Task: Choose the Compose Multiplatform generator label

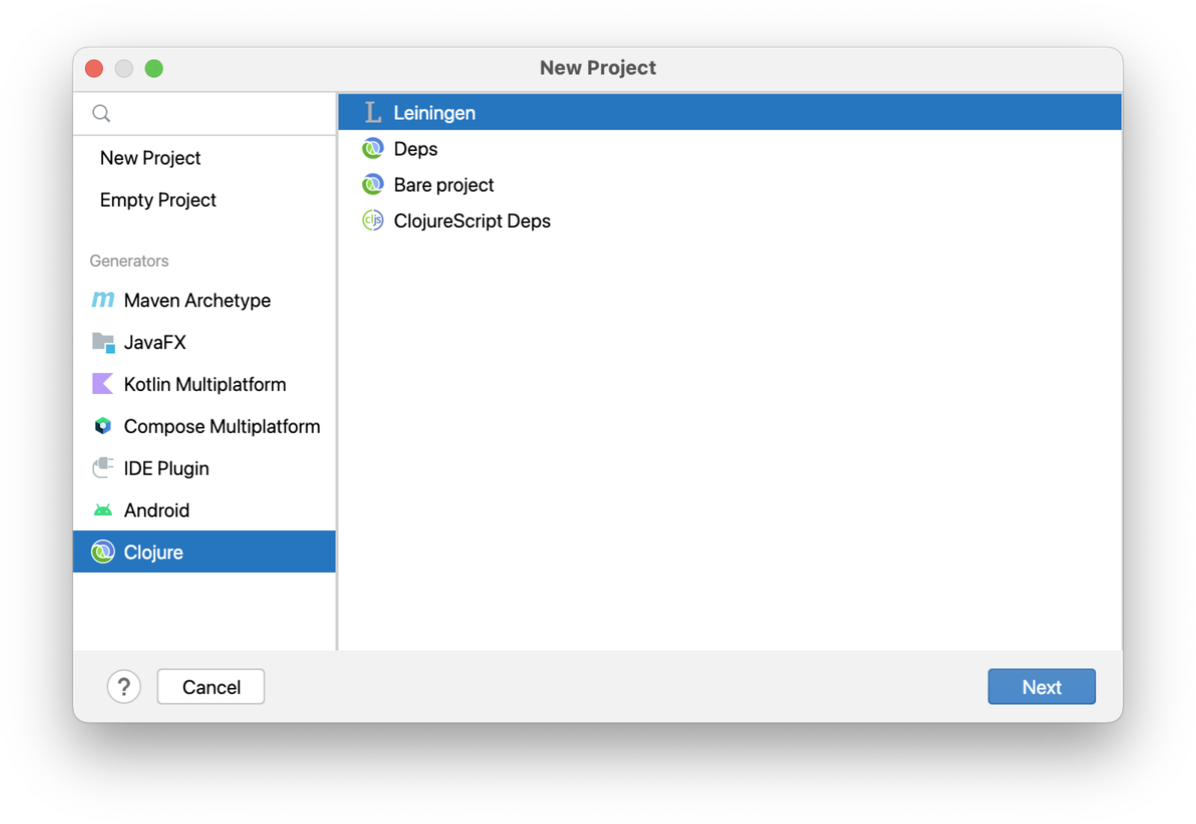Action: pyautogui.click(x=222, y=426)
